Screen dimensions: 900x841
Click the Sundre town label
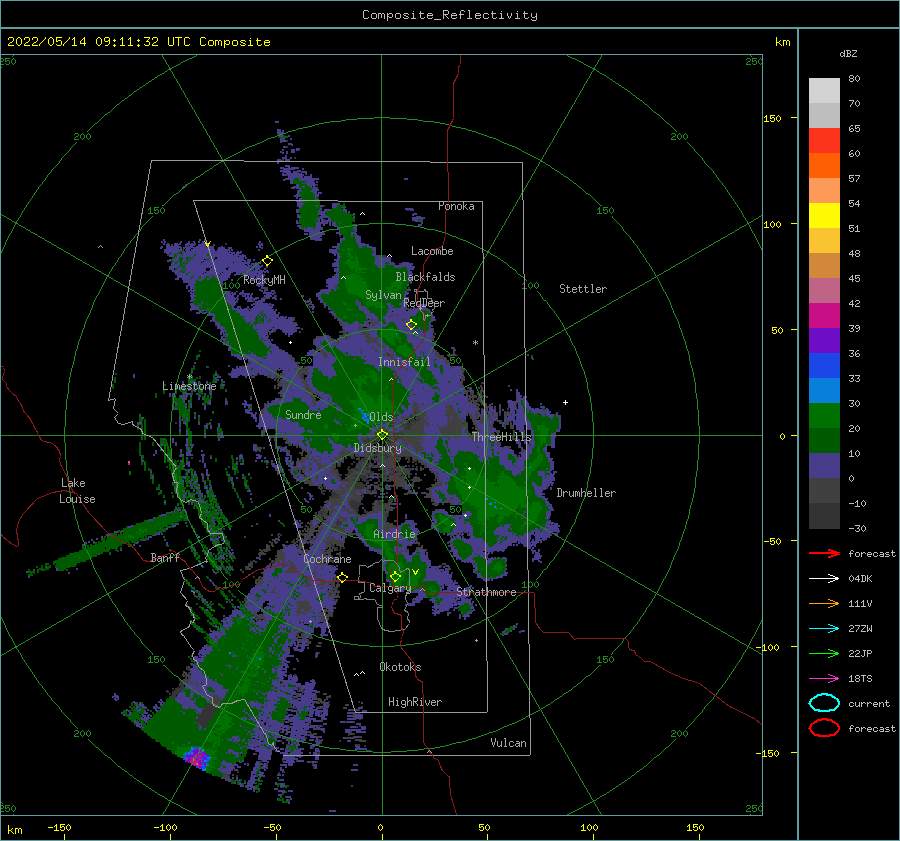(303, 414)
